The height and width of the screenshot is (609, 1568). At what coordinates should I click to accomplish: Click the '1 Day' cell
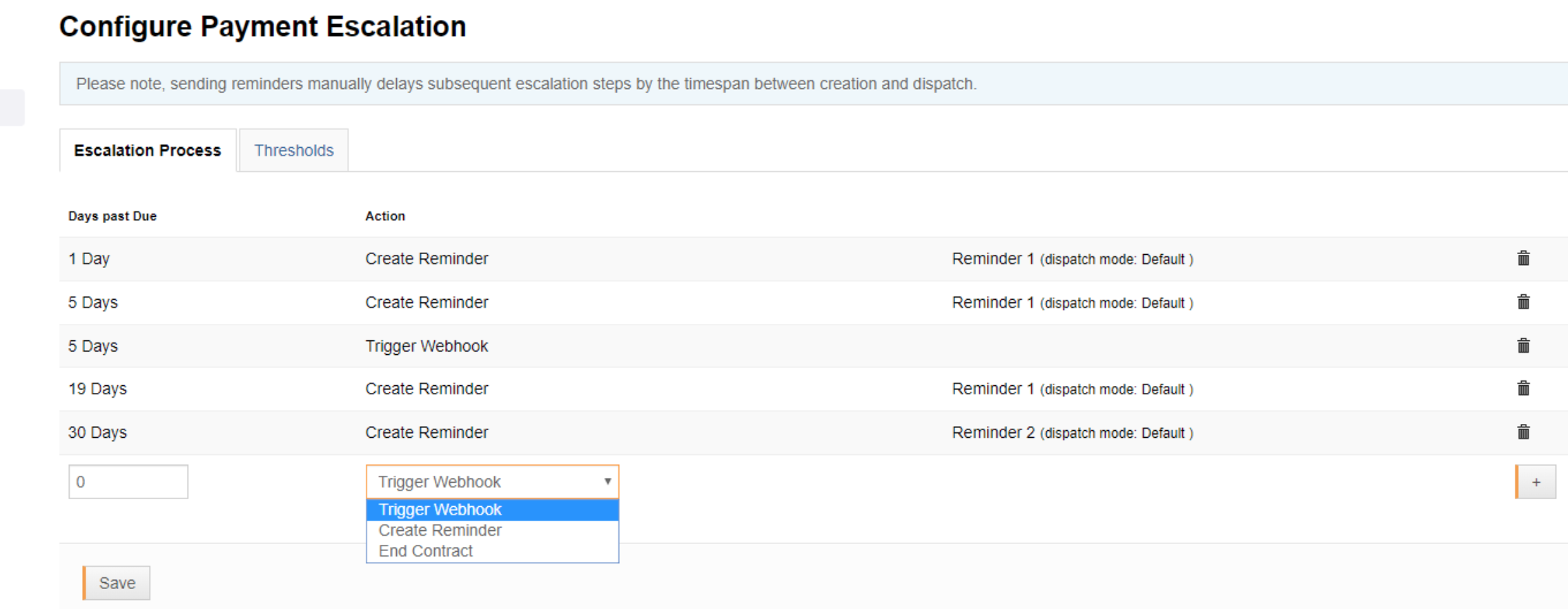pyautogui.click(x=89, y=259)
